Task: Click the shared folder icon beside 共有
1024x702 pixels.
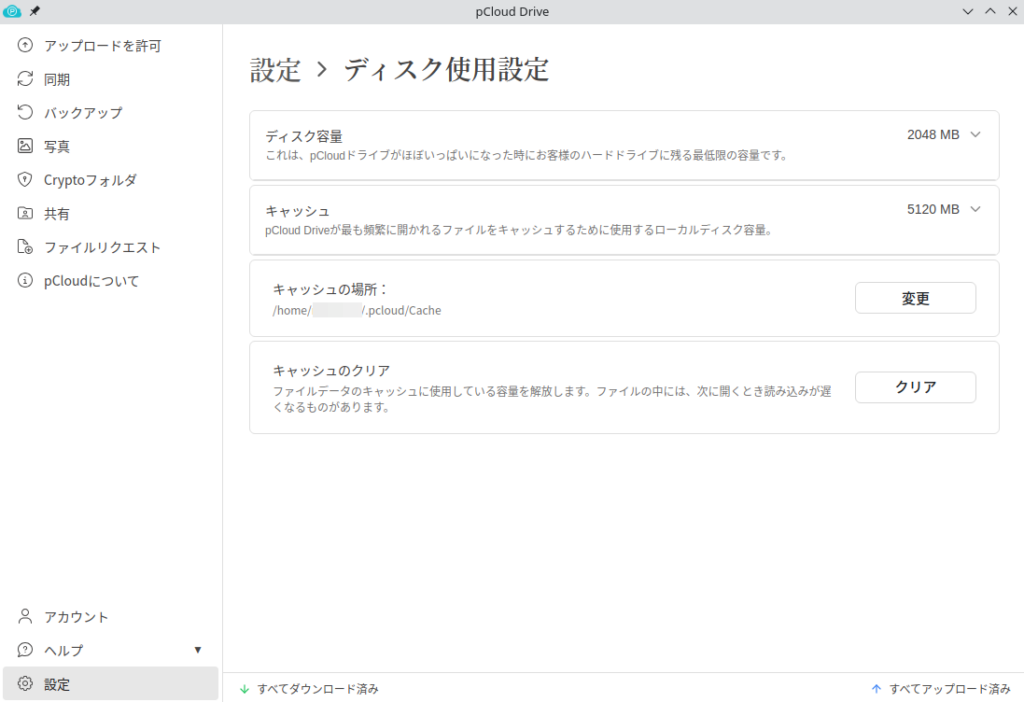Action: coord(26,214)
